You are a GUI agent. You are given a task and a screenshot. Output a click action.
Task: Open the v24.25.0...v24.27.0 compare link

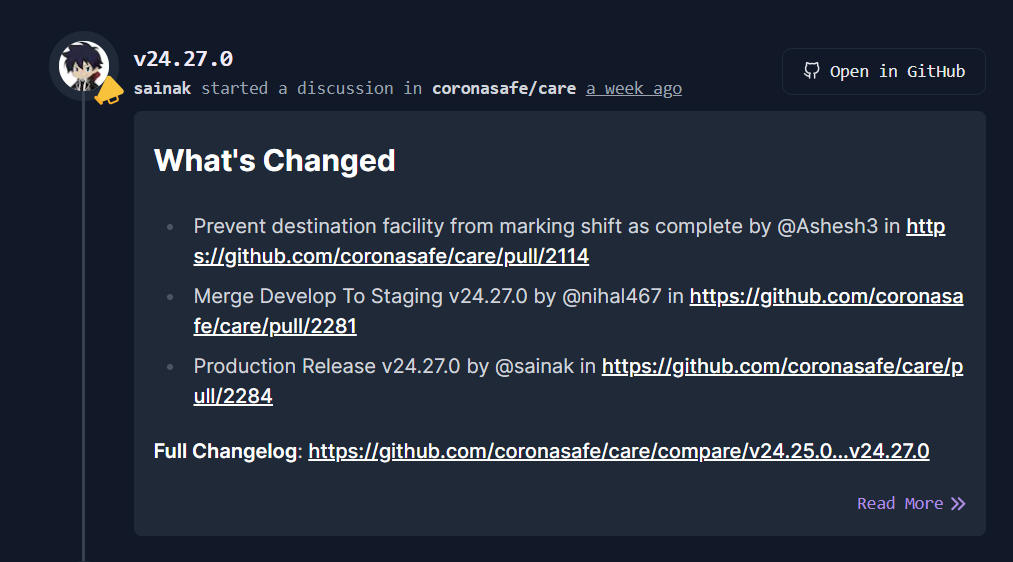click(618, 451)
